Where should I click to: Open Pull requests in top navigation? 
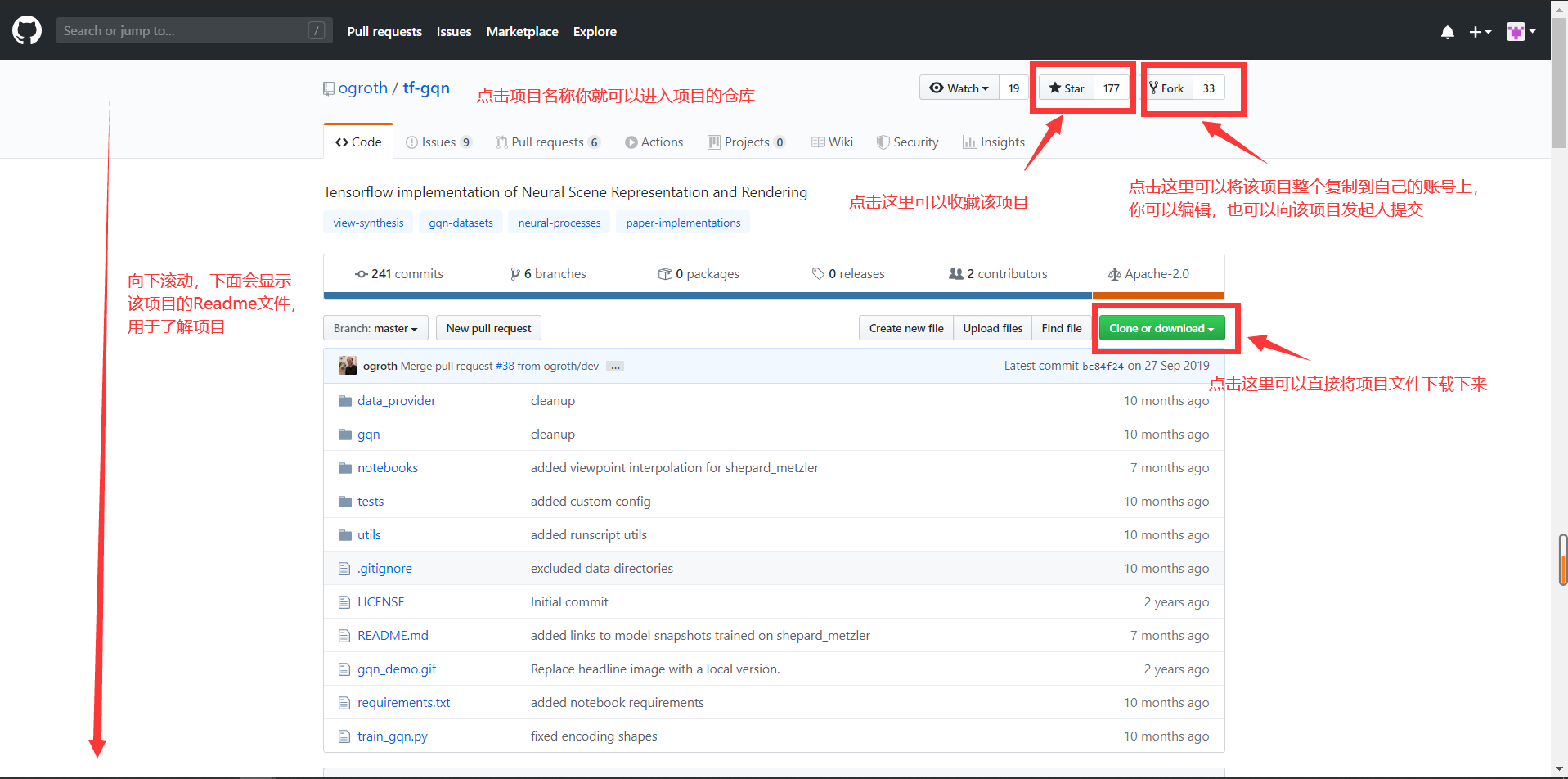point(384,31)
